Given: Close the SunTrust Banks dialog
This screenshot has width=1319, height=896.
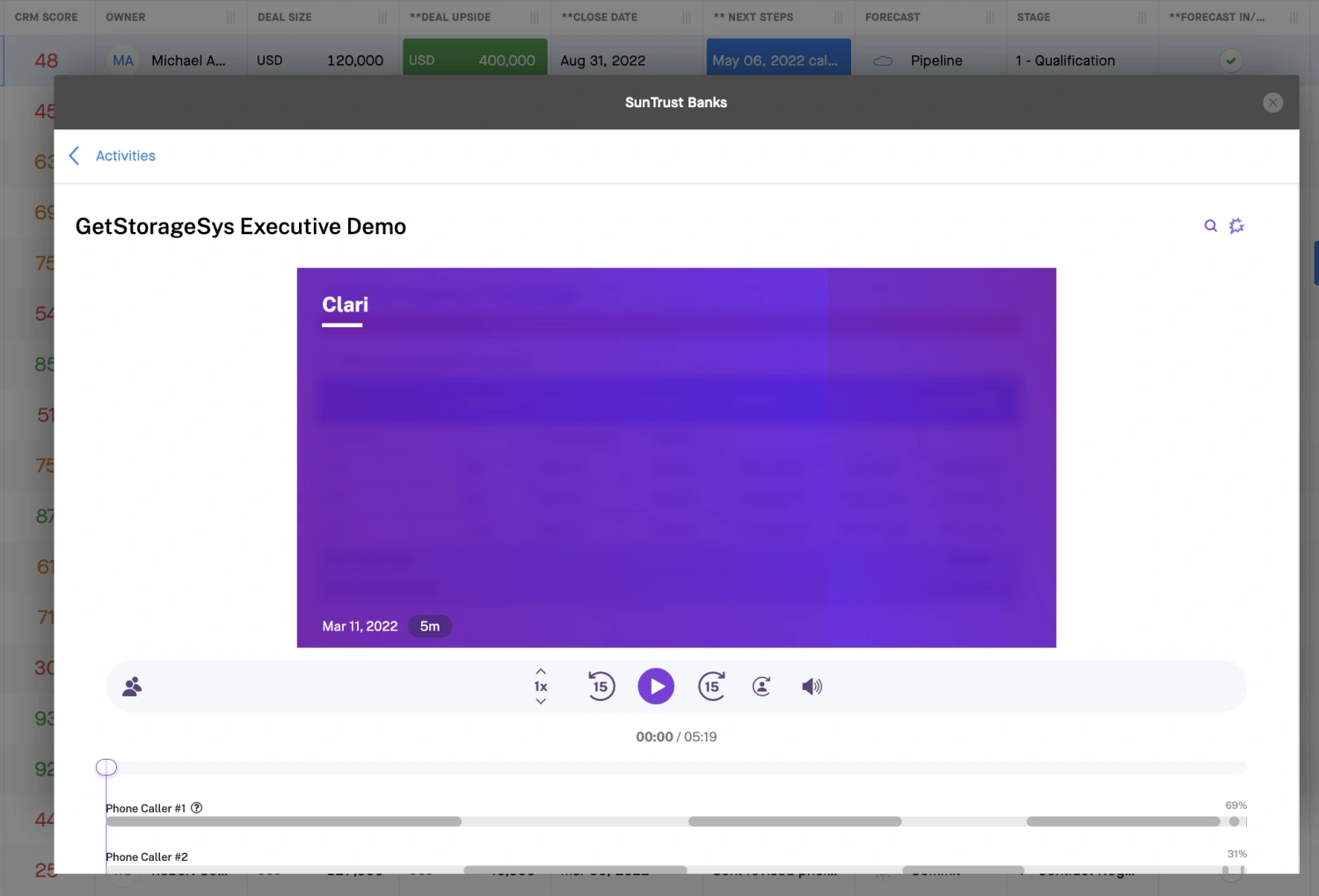Looking at the screenshot, I should [x=1272, y=103].
